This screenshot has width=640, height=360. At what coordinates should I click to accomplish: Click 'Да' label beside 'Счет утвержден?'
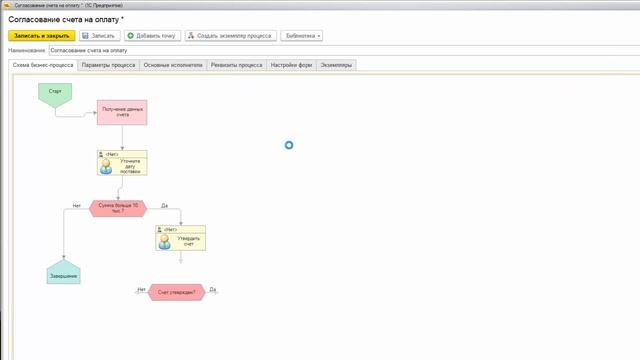[213, 289]
